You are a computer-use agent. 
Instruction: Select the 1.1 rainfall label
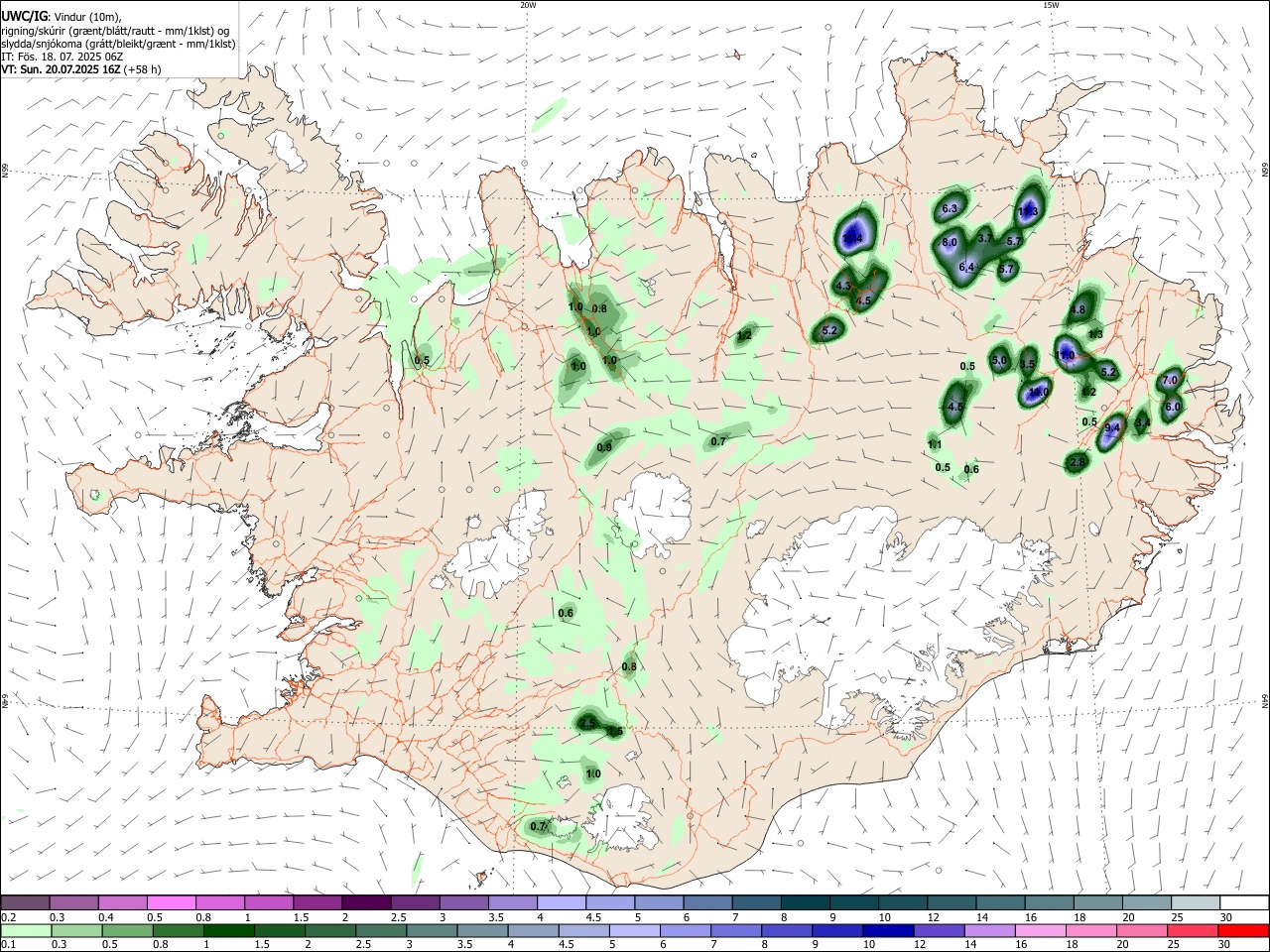[x=935, y=444]
